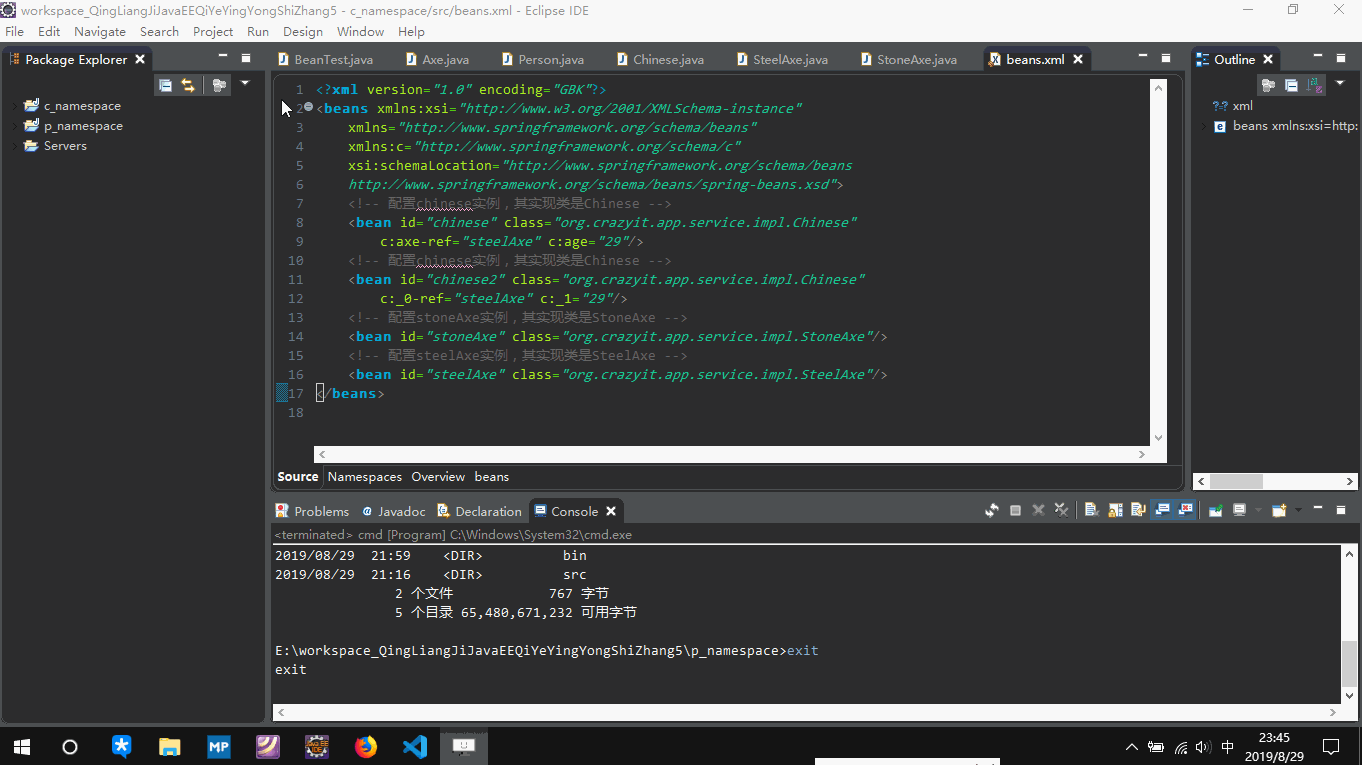Open the Problems view tab
This screenshot has height=765, width=1362.
[x=312, y=511]
